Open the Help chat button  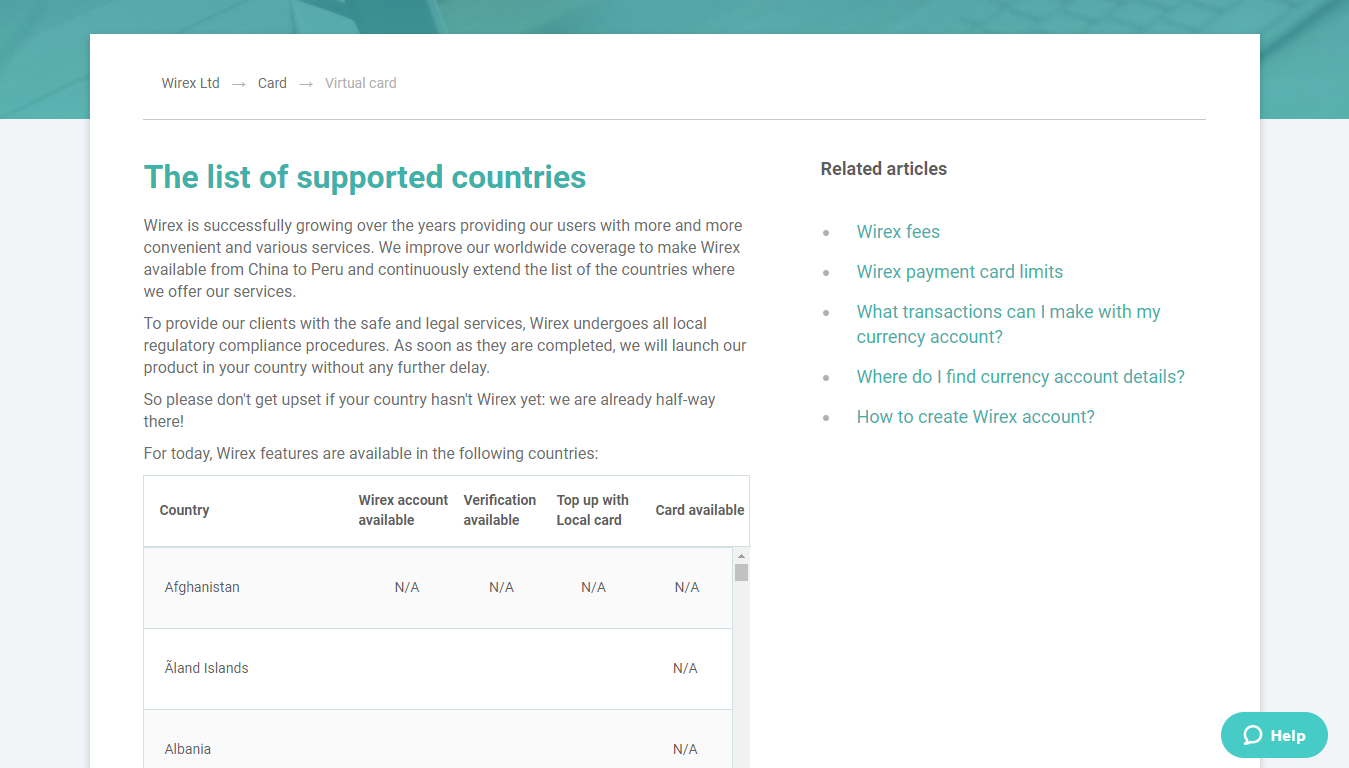coord(1274,735)
